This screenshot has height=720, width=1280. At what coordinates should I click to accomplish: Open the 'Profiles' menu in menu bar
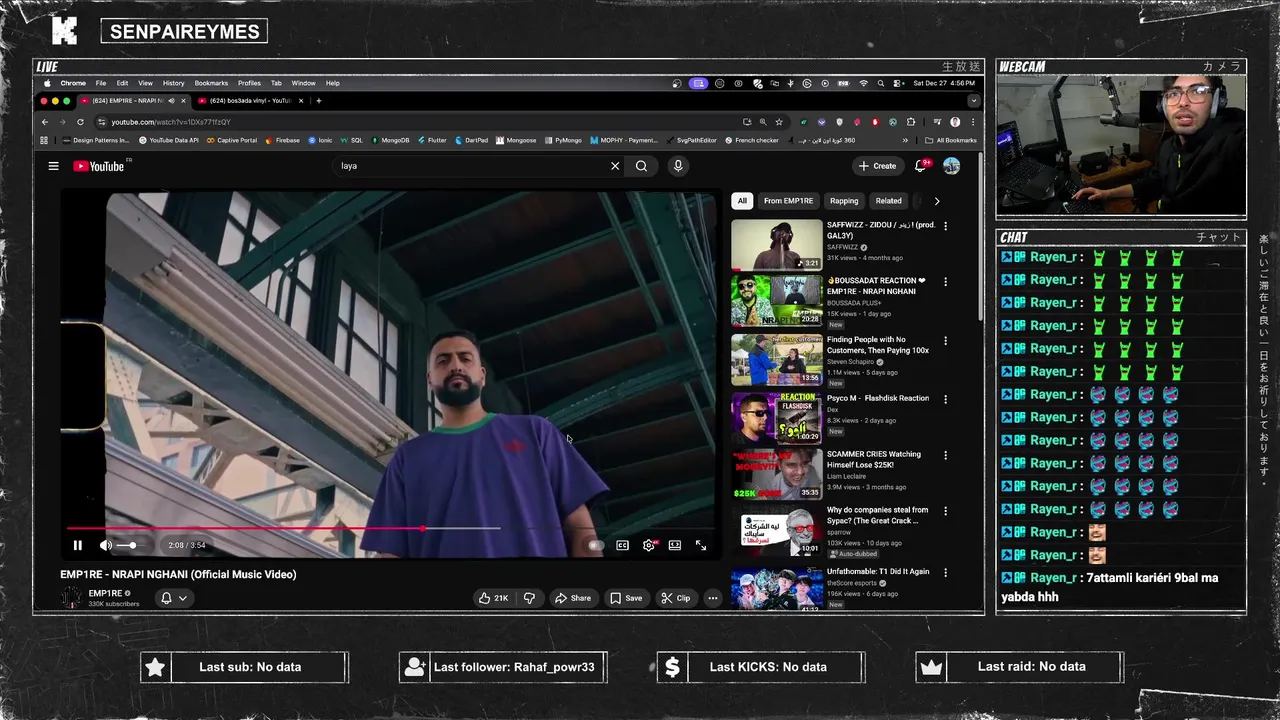point(249,83)
